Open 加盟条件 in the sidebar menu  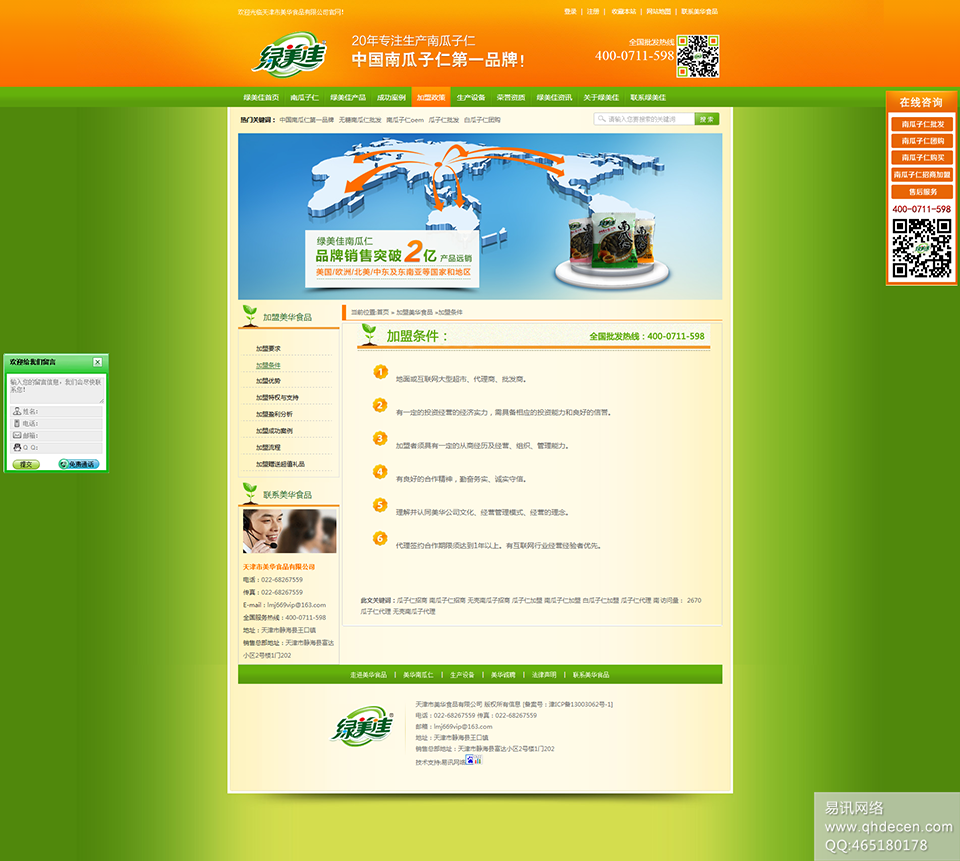268,365
